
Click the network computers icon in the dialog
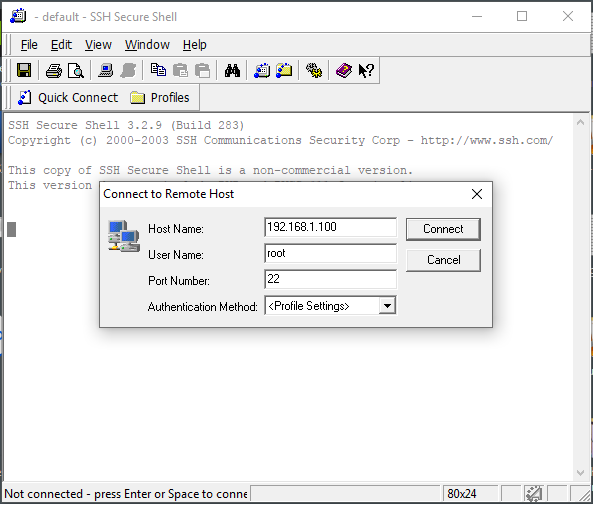[x=124, y=236]
